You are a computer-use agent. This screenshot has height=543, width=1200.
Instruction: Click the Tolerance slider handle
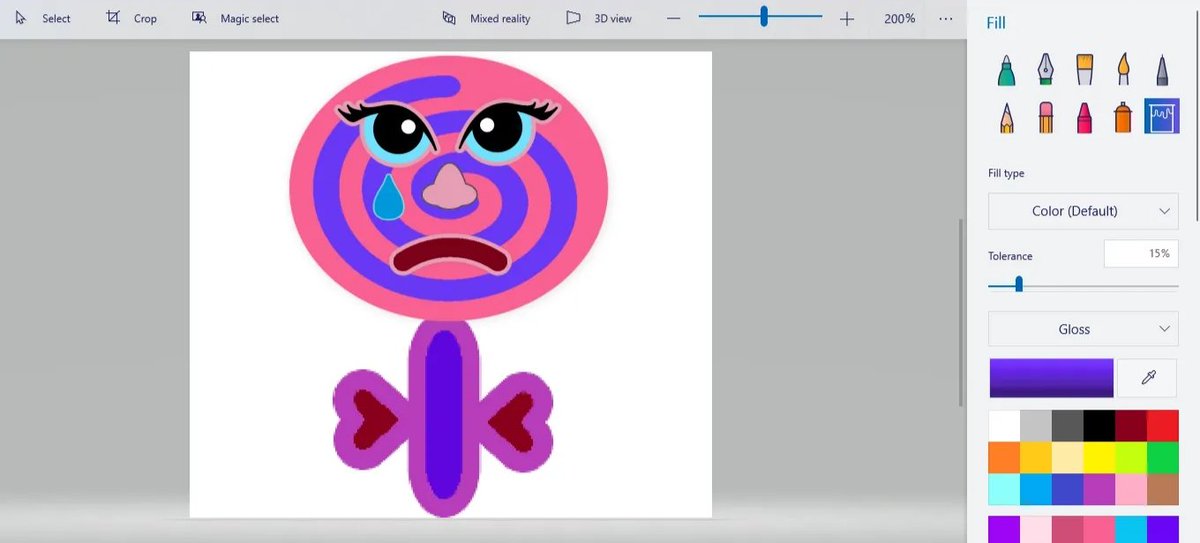pos(1019,284)
